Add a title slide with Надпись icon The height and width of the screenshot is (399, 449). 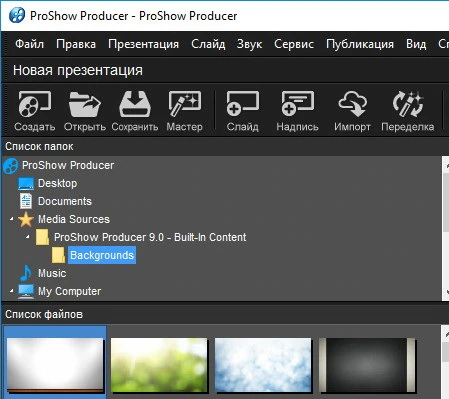point(297,104)
